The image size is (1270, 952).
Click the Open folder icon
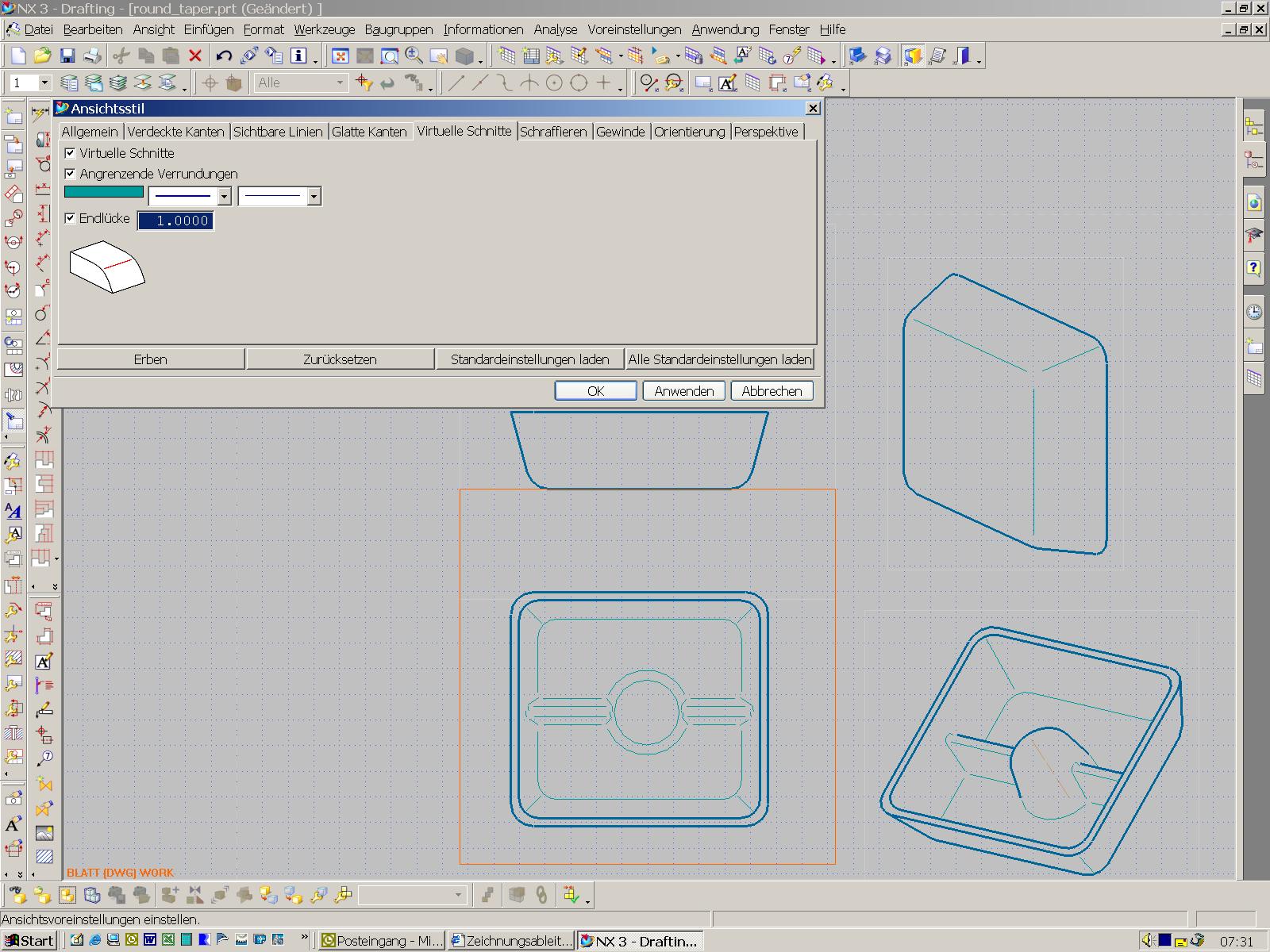[43, 56]
